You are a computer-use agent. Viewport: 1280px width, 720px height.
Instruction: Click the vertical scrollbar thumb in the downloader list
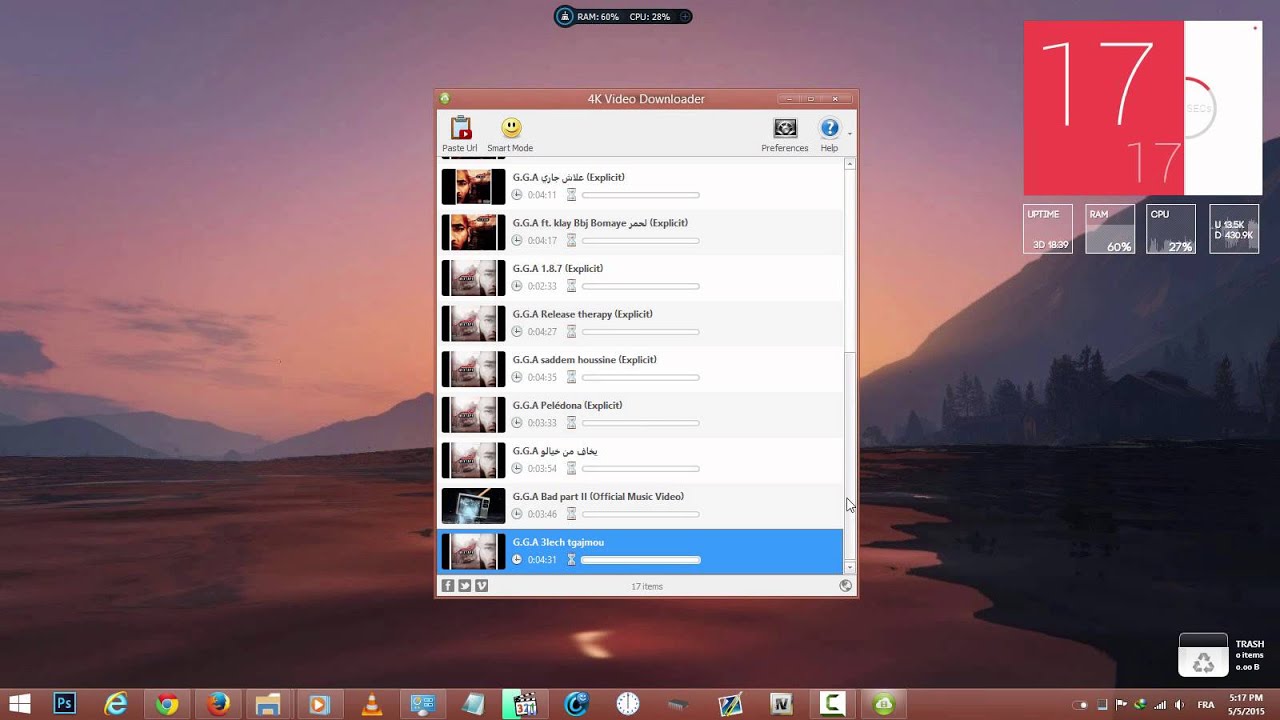pyautogui.click(x=850, y=455)
